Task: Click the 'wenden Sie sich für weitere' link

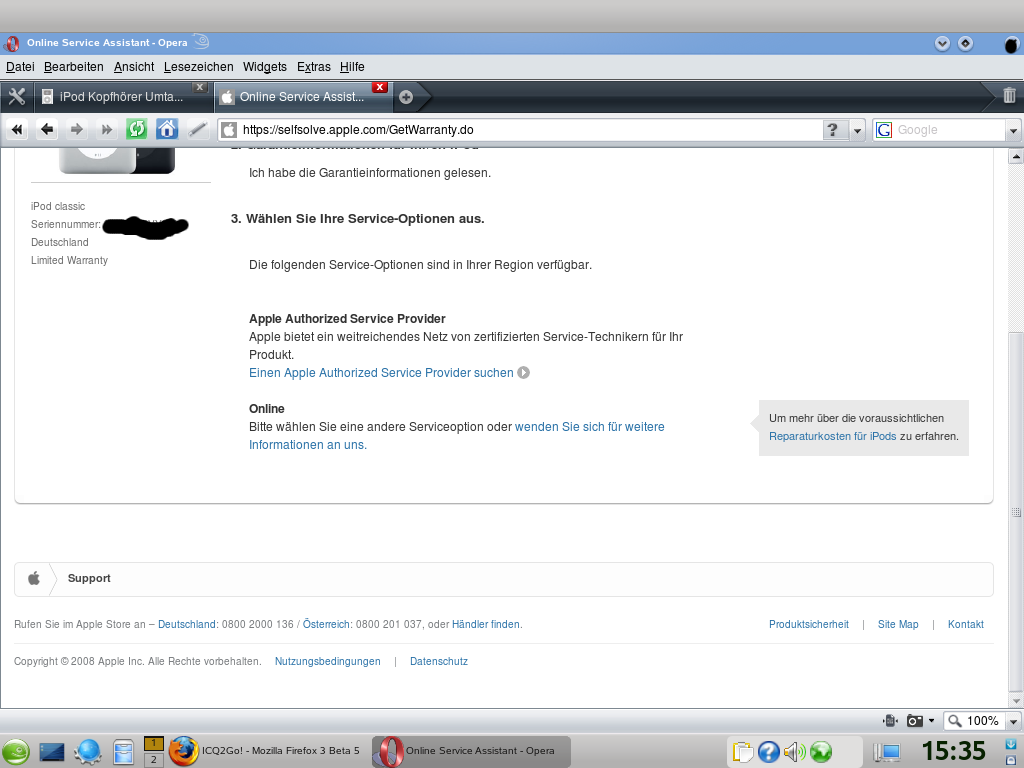Action: coord(590,426)
